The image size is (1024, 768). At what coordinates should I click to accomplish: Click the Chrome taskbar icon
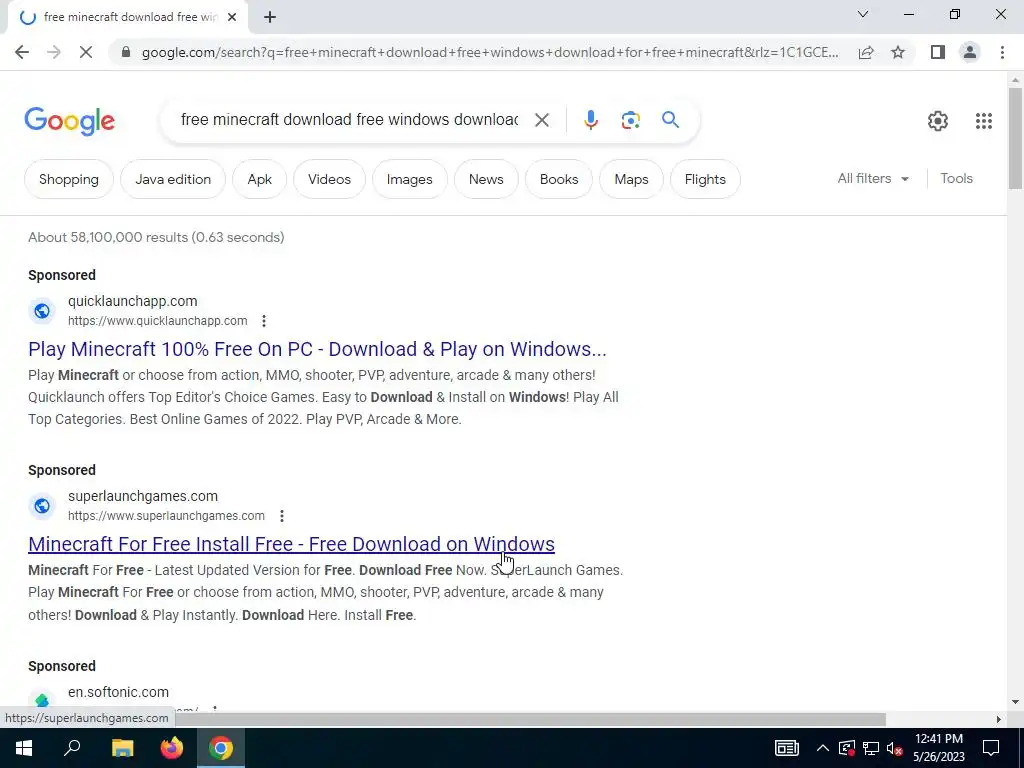(221, 748)
